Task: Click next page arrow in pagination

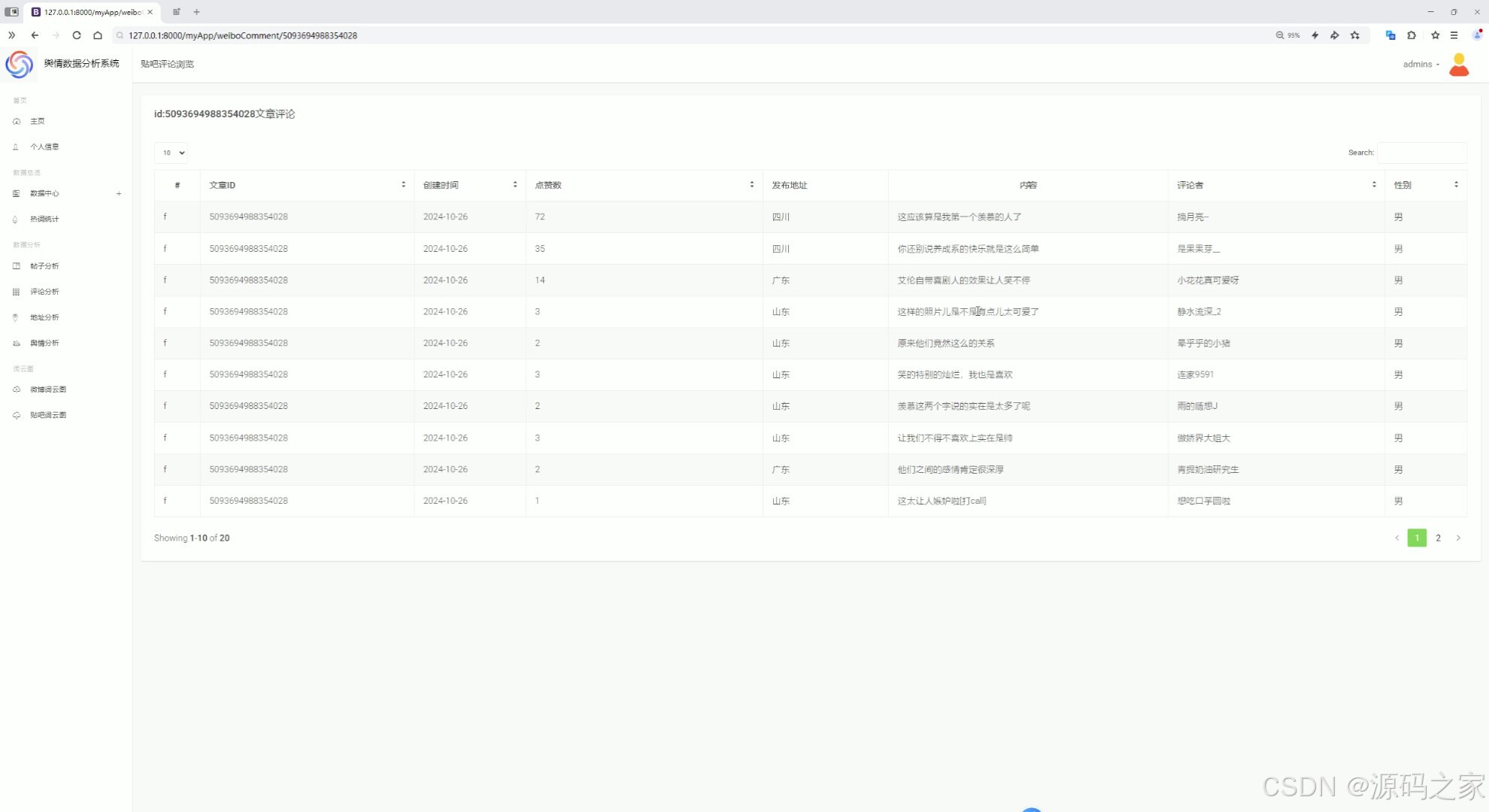Action: click(1458, 538)
